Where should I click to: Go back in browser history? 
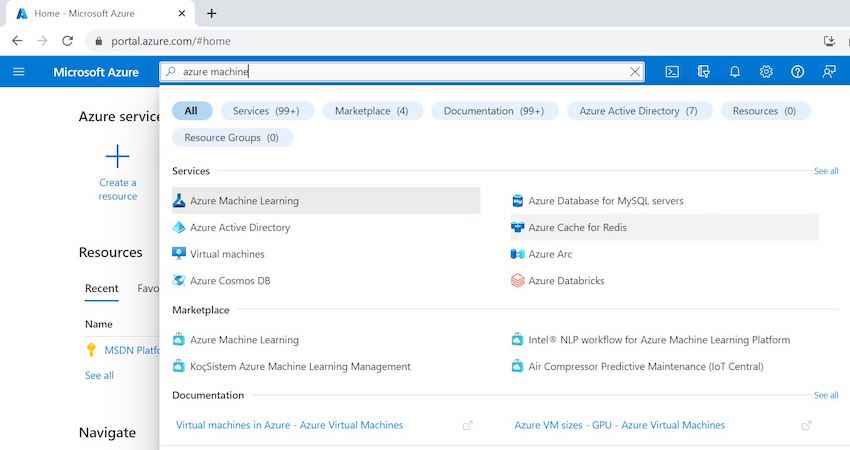17,41
